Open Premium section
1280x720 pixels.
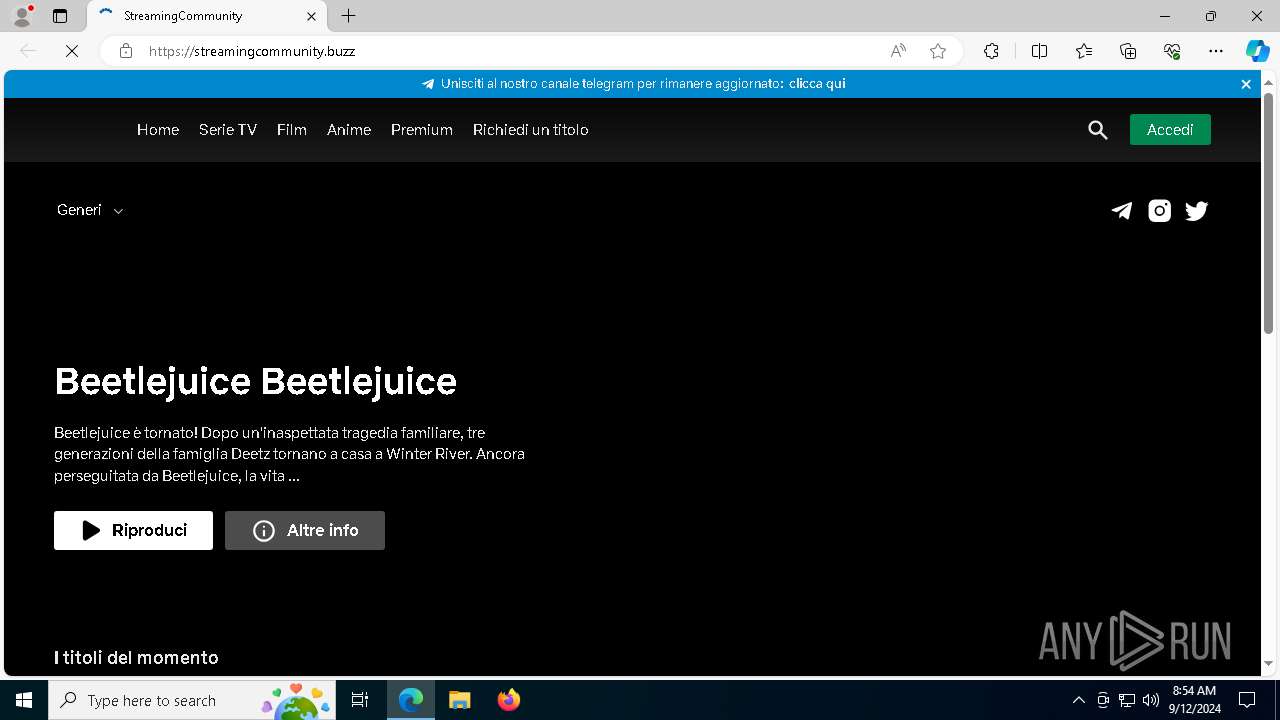(x=422, y=130)
